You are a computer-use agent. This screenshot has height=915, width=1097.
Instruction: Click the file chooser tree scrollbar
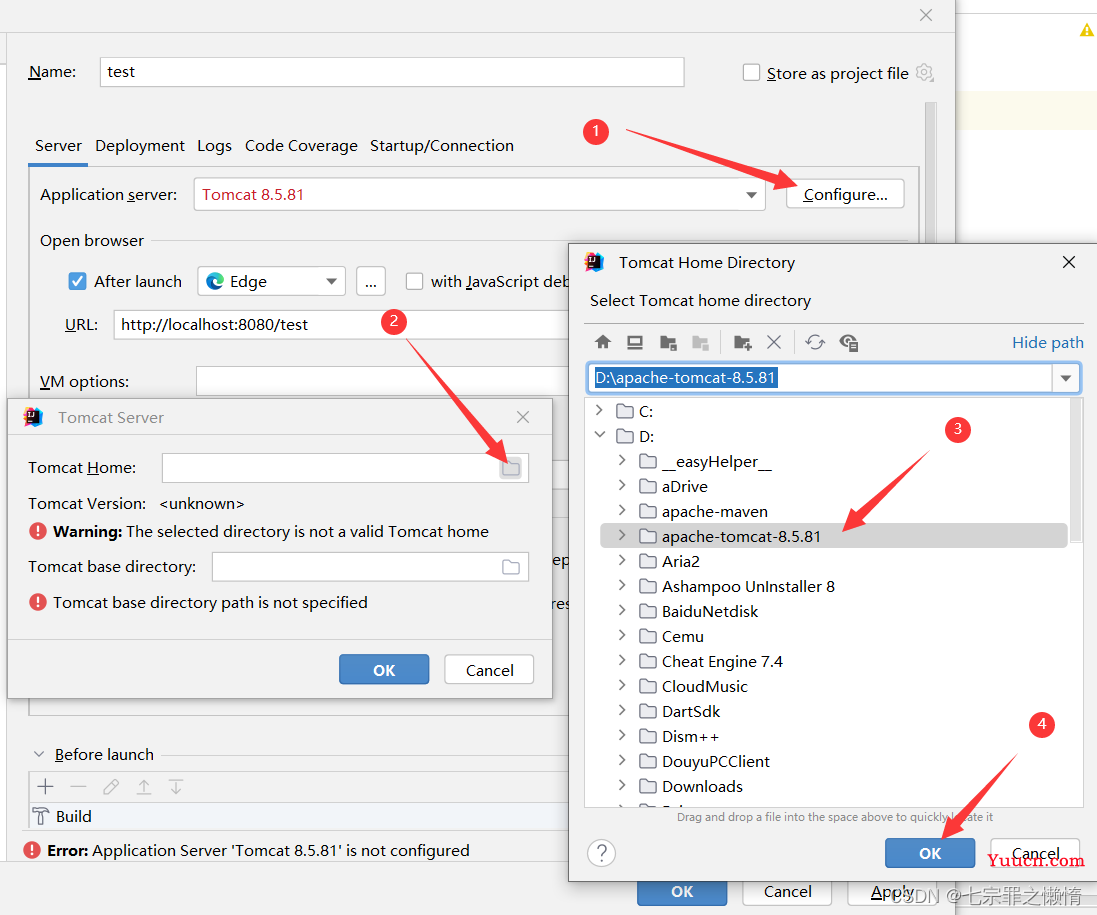(x=1077, y=470)
